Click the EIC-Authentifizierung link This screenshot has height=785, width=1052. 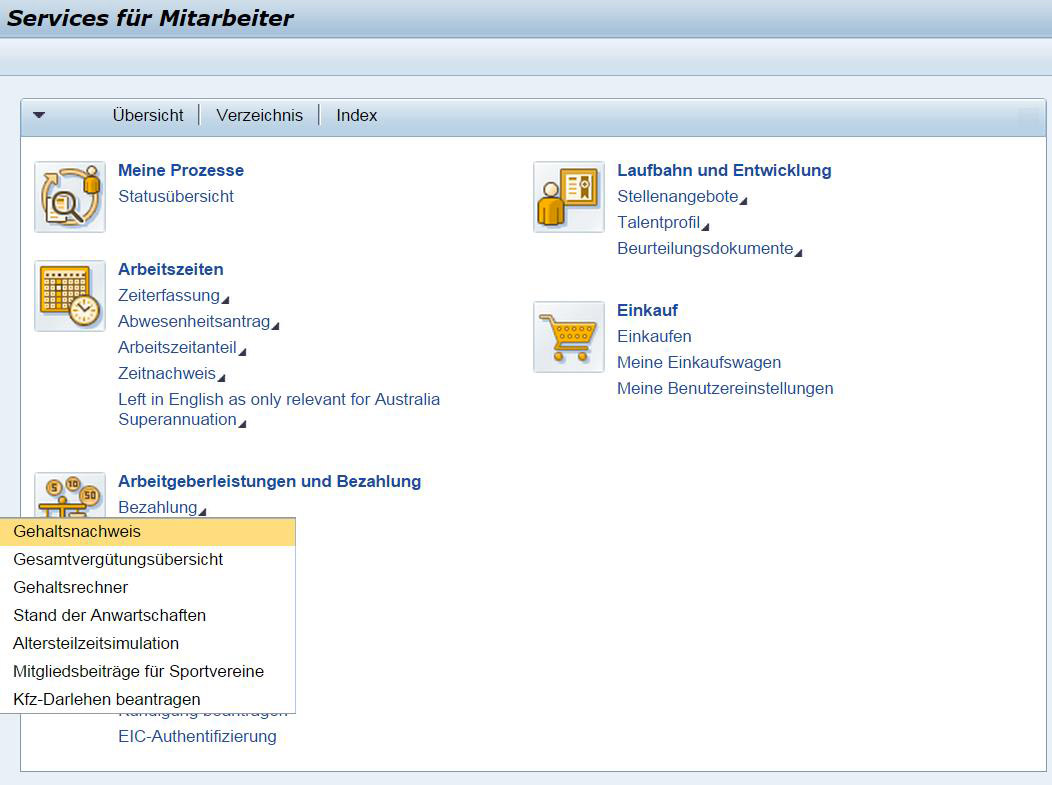pyautogui.click(x=197, y=737)
